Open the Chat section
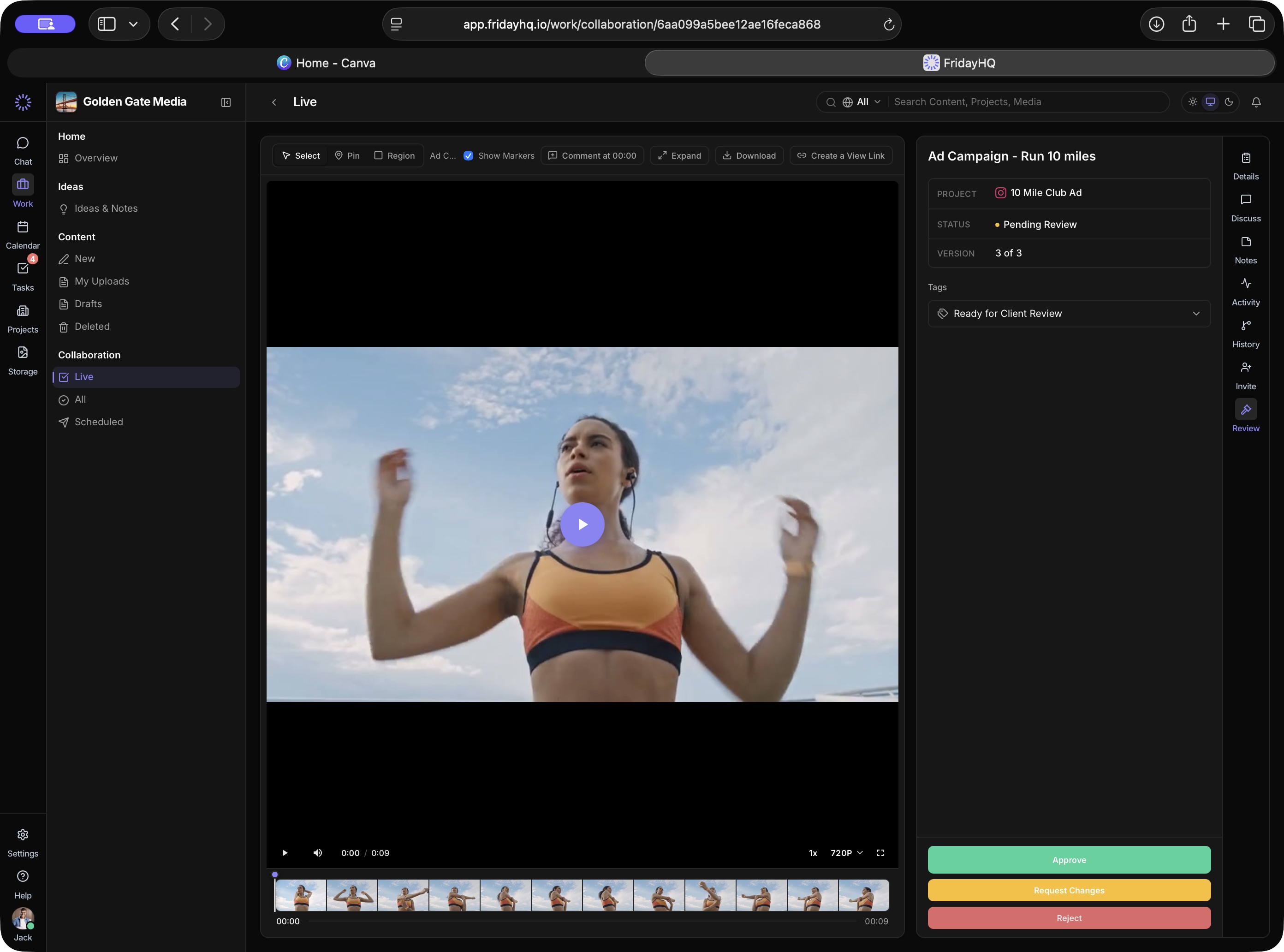 pyautogui.click(x=23, y=150)
